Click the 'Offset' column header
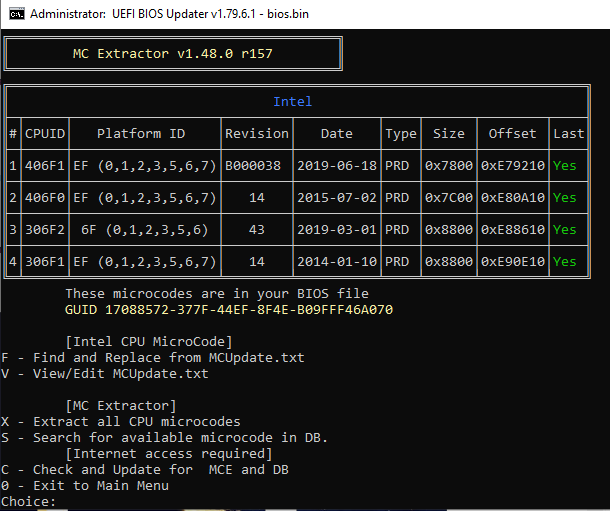 pos(513,134)
